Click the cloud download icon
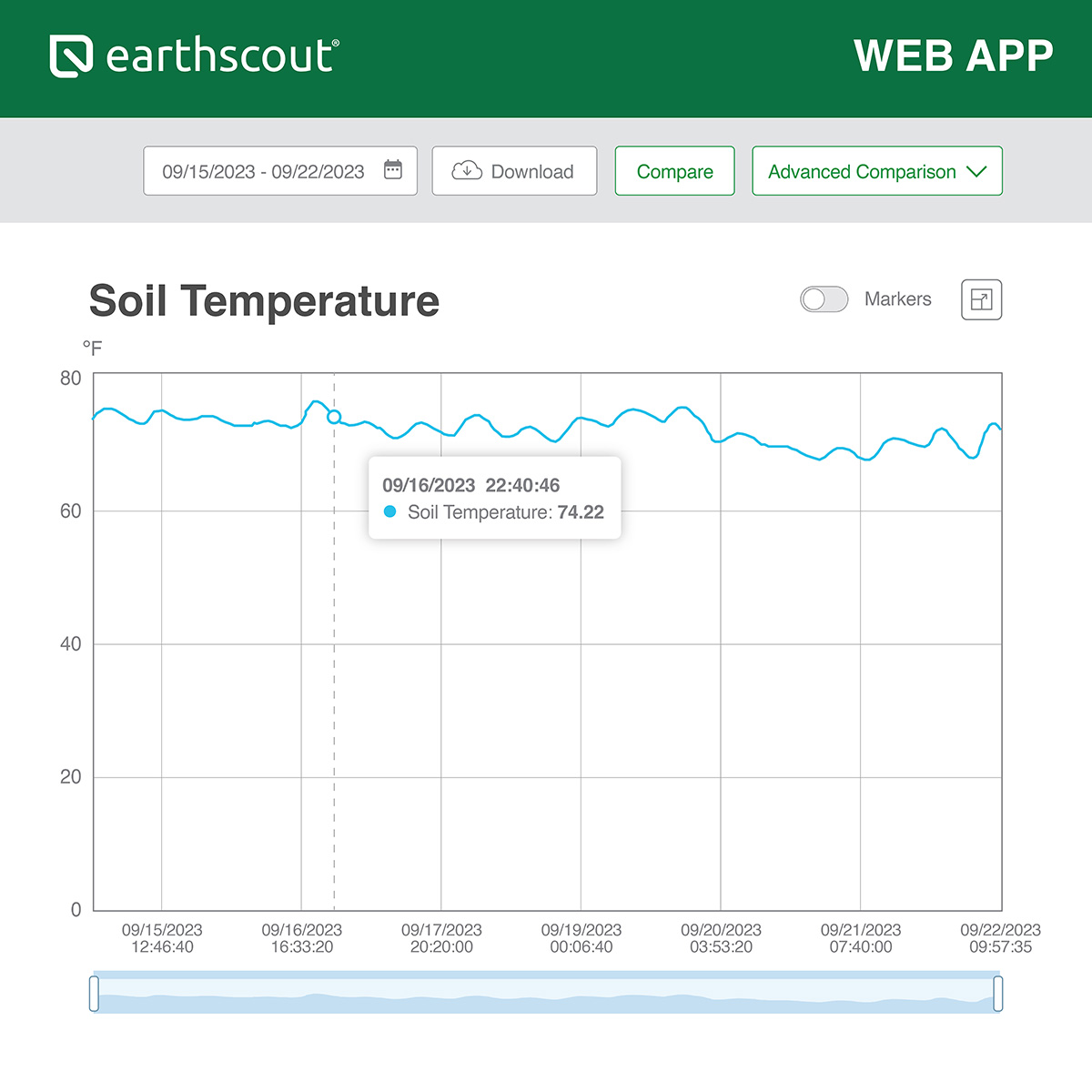 click(467, 170)
